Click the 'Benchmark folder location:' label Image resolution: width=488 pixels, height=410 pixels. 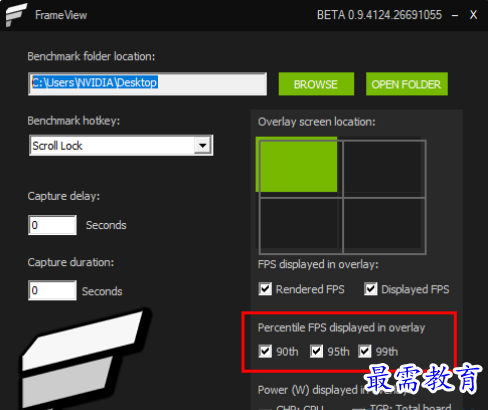point(91,57)
